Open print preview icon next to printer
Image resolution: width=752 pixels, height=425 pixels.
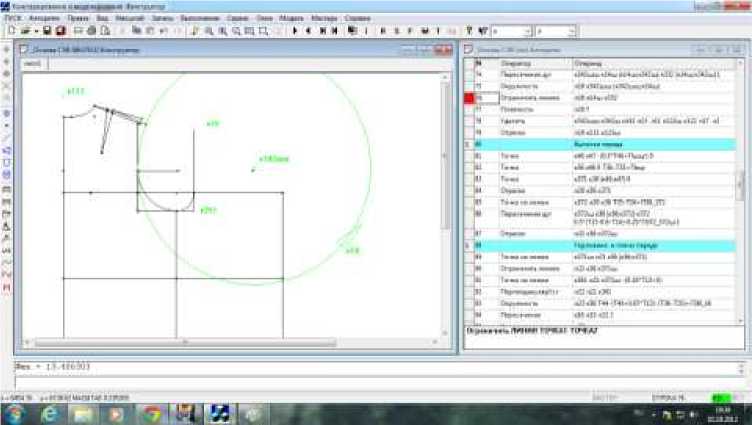(105, 31)
